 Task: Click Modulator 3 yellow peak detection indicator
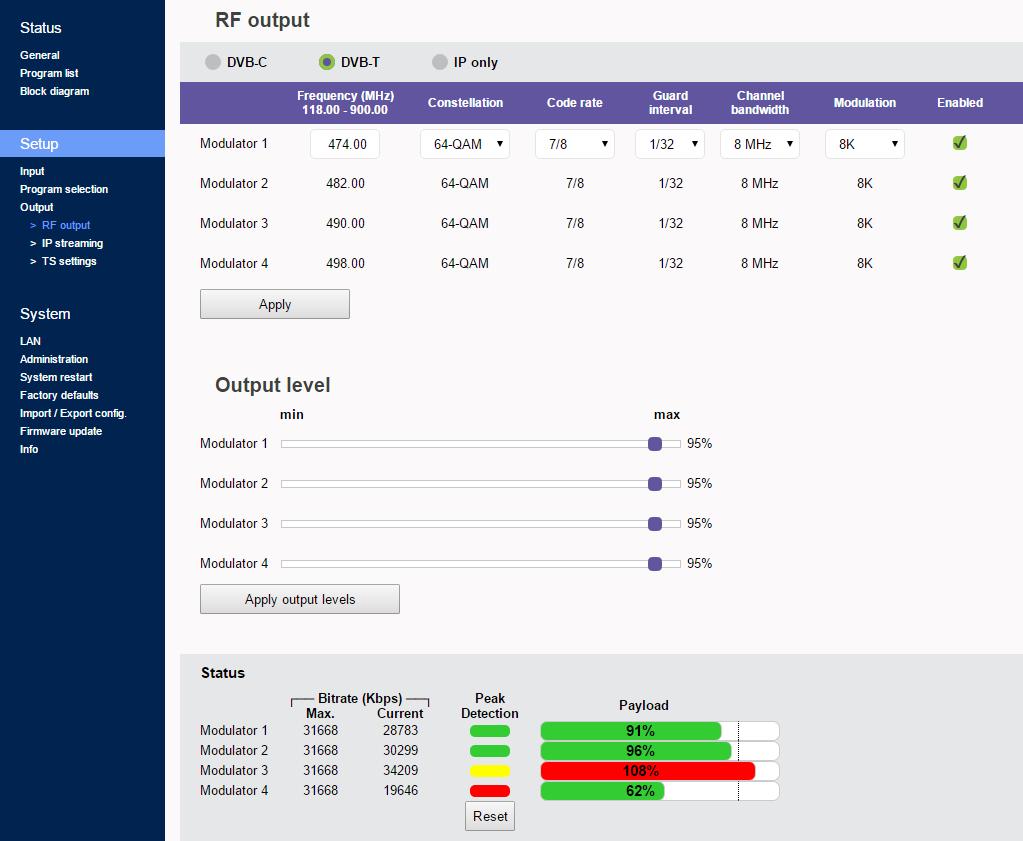490,771
